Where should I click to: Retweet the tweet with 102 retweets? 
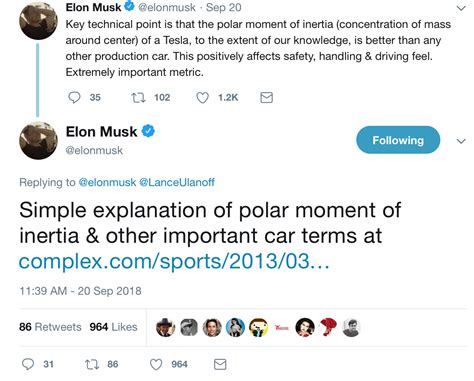pyautogui.click(x=138, y=97)
